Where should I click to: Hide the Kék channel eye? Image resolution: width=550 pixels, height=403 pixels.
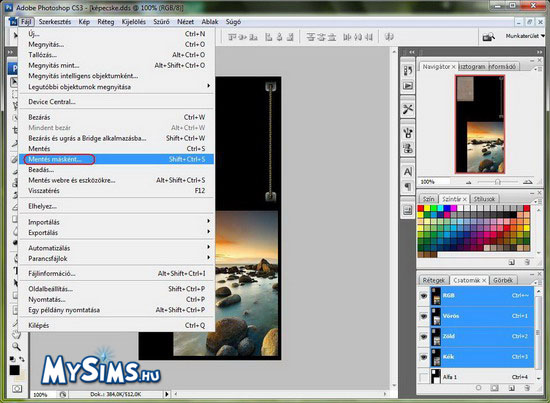(x=424, y=357)
